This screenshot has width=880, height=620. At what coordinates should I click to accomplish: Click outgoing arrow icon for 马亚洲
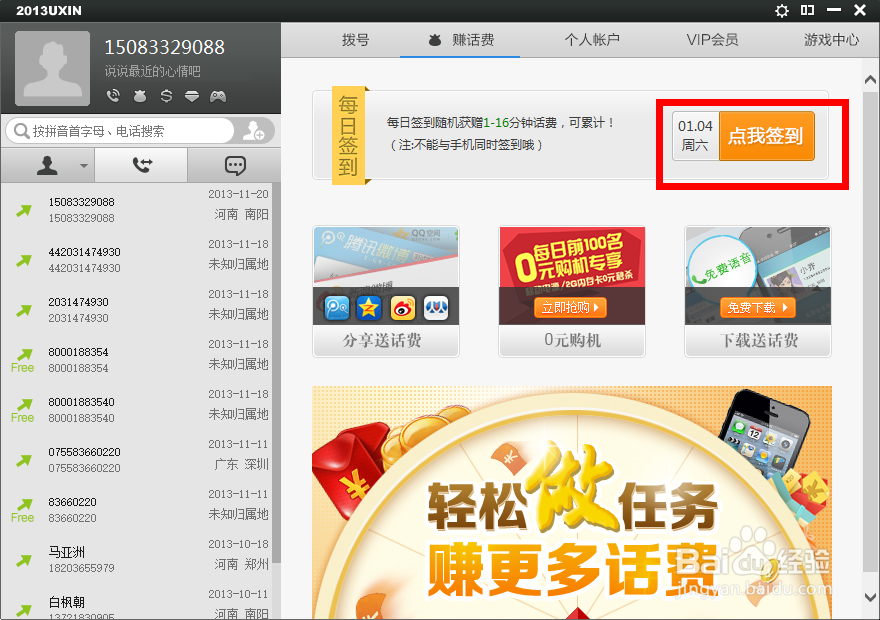pos(24,560)
